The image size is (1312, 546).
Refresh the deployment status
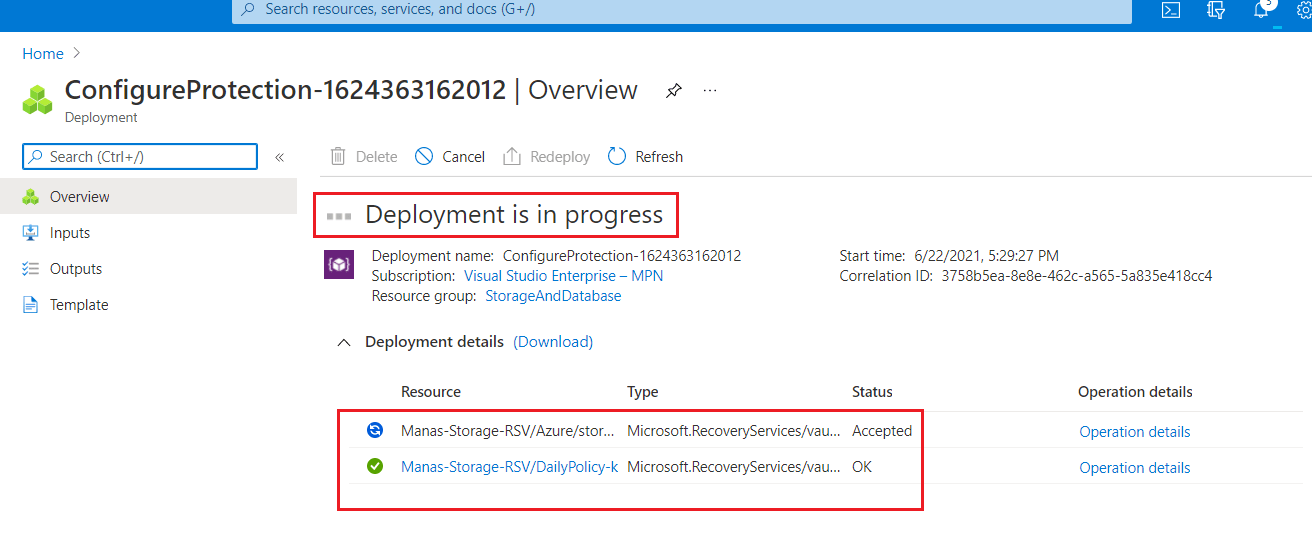click(645, 157)
